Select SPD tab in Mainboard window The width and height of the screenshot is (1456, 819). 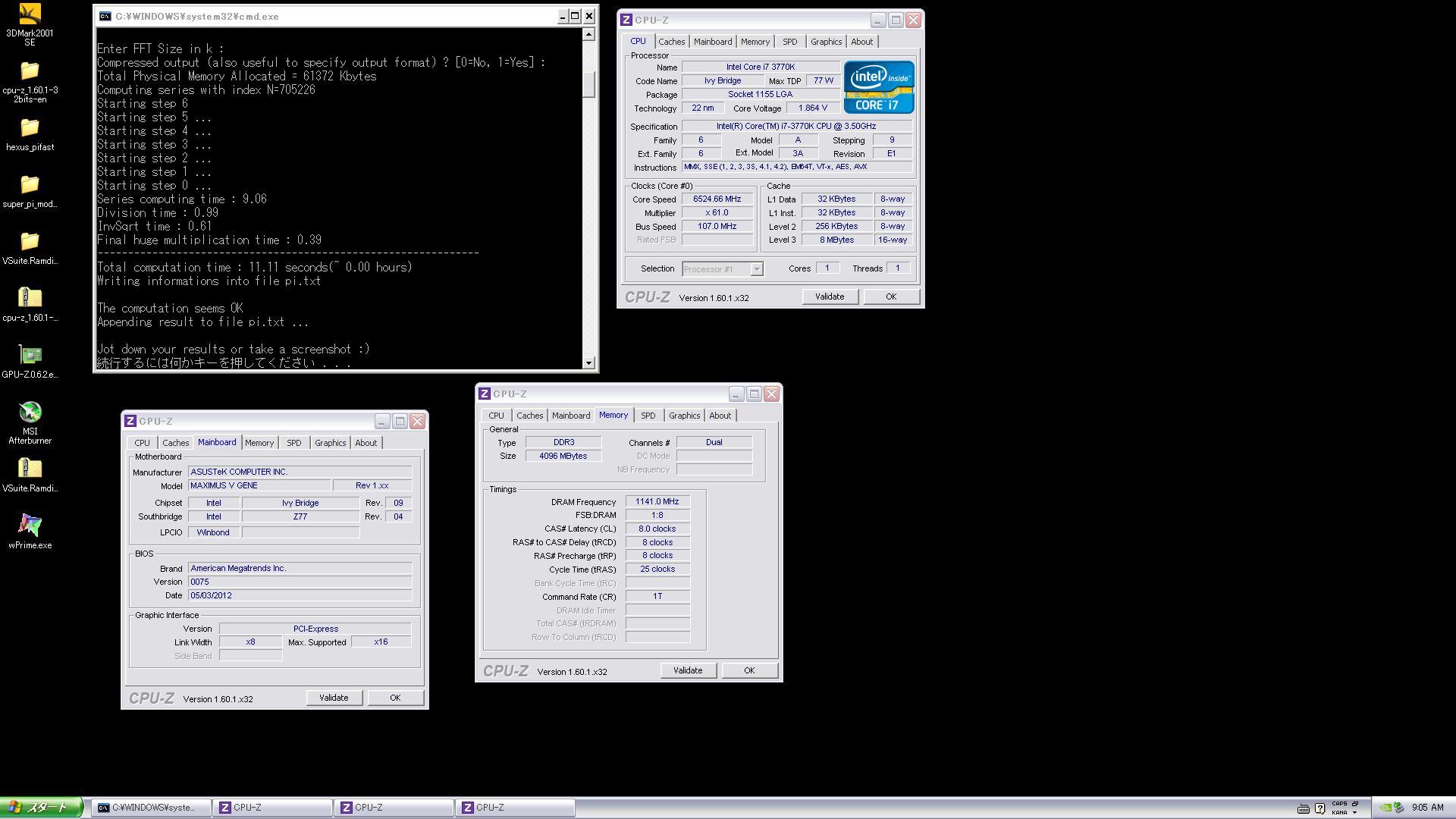[293, 443]
